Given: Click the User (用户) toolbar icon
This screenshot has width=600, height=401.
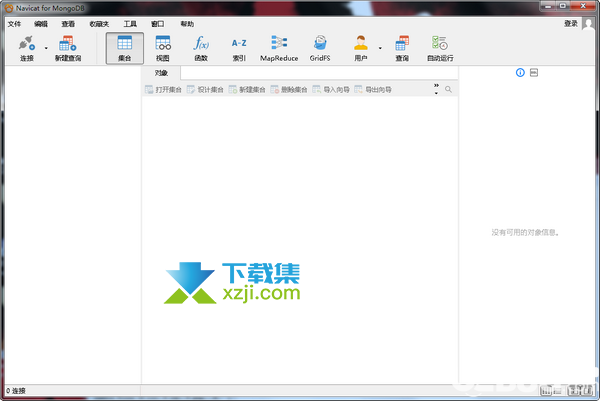Looking at the screenshot, I should tap(361, 48).
